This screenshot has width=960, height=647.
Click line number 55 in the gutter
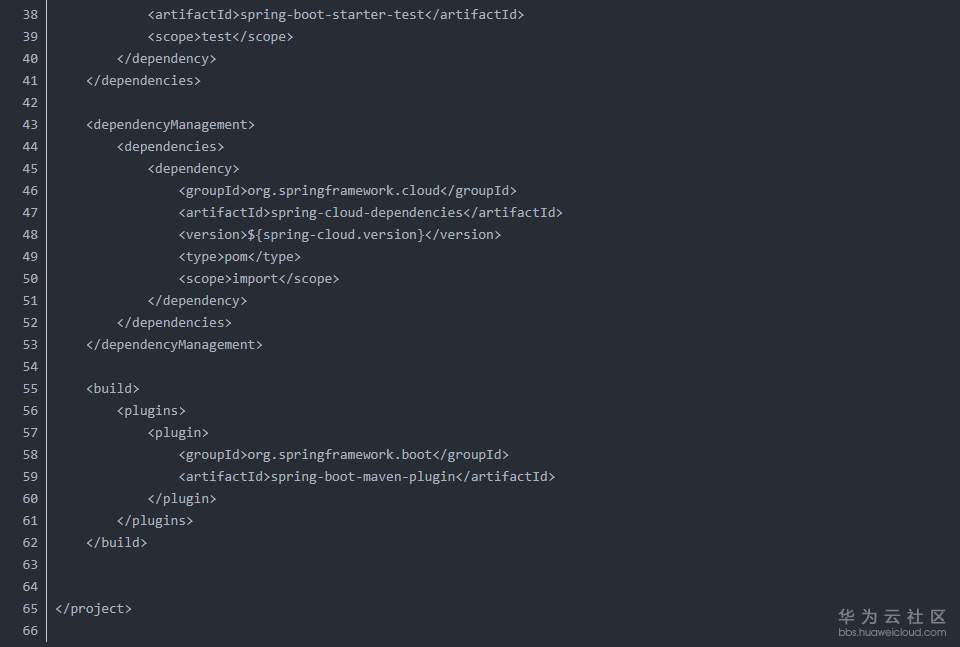pyautogui.click(x=29, y=389)
